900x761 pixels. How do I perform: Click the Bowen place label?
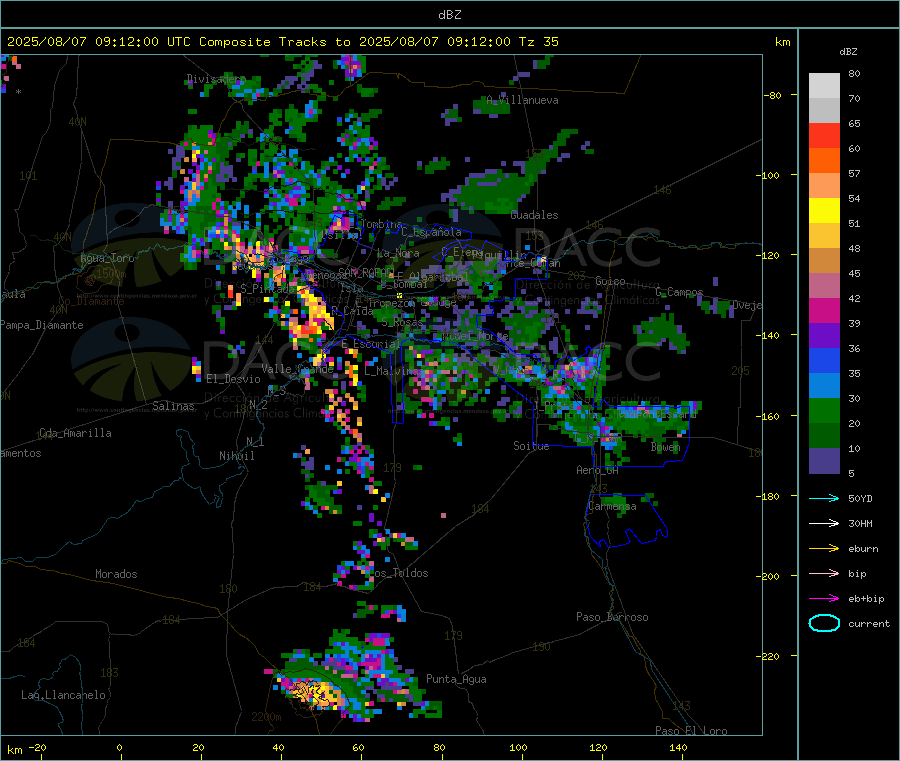(x=665, y=446)
